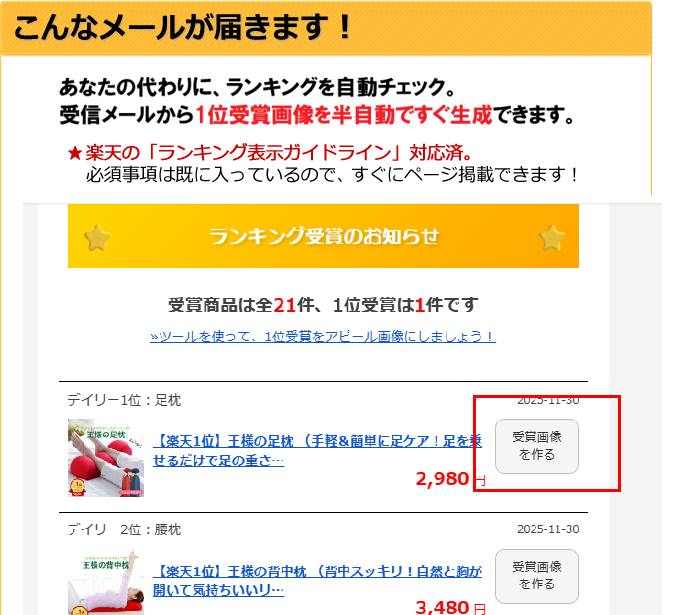Click 受賞画像を作る for the 背中枕 item
Screen dimensions: 697x615
pyautogui.click(x=537, y=576)
